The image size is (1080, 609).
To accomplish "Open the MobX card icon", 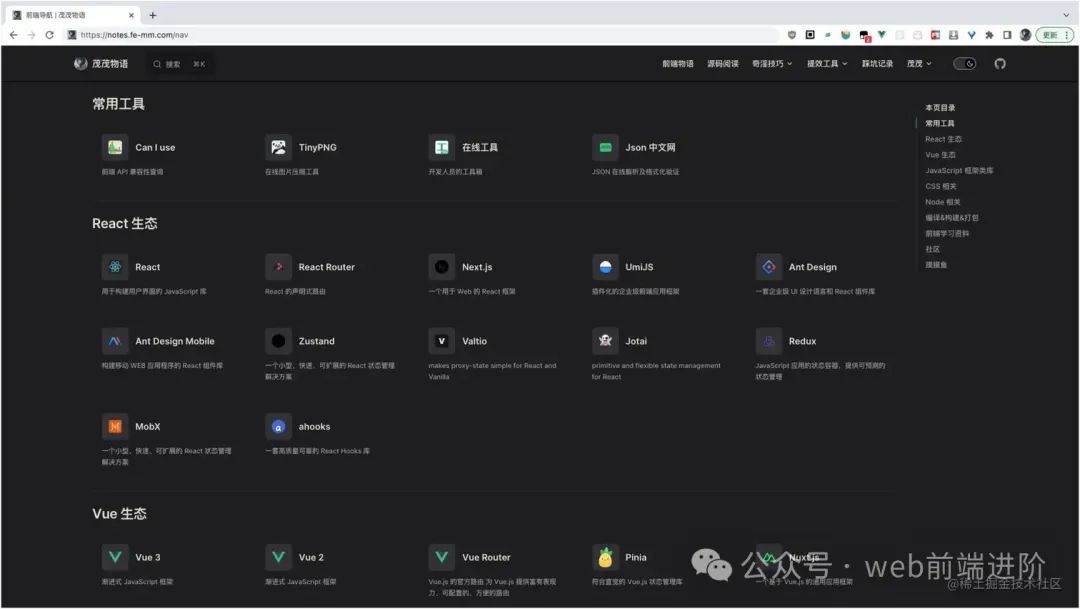I will [x=115, y=426].
